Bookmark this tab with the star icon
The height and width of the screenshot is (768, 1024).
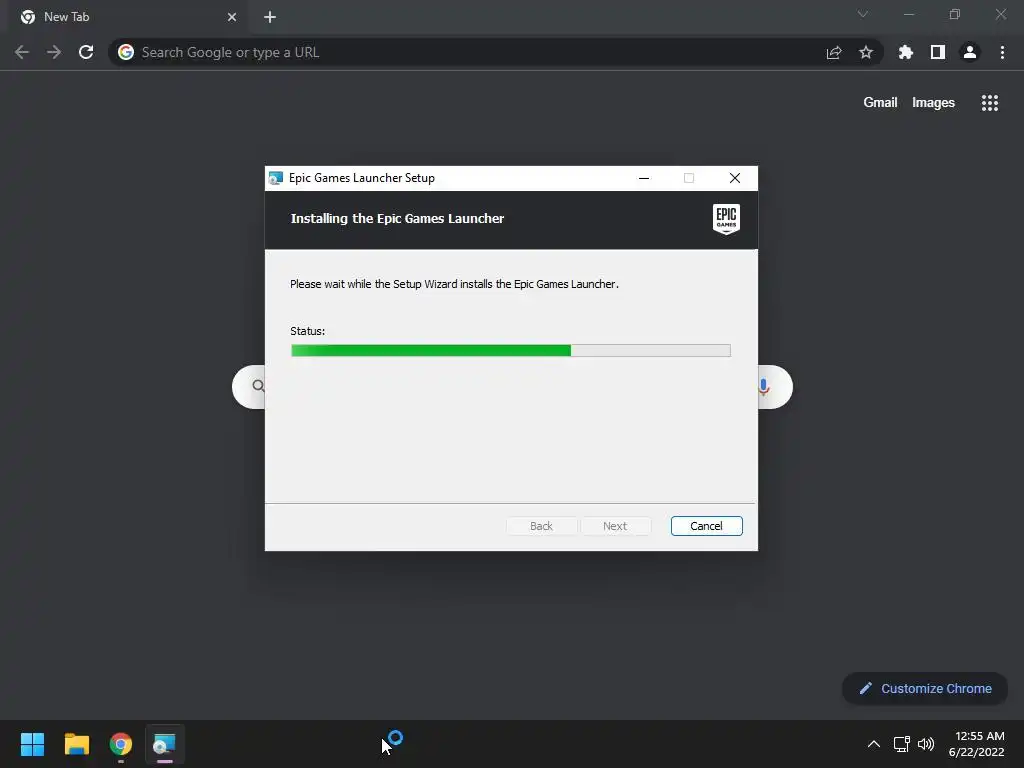(x=866, y=52)
